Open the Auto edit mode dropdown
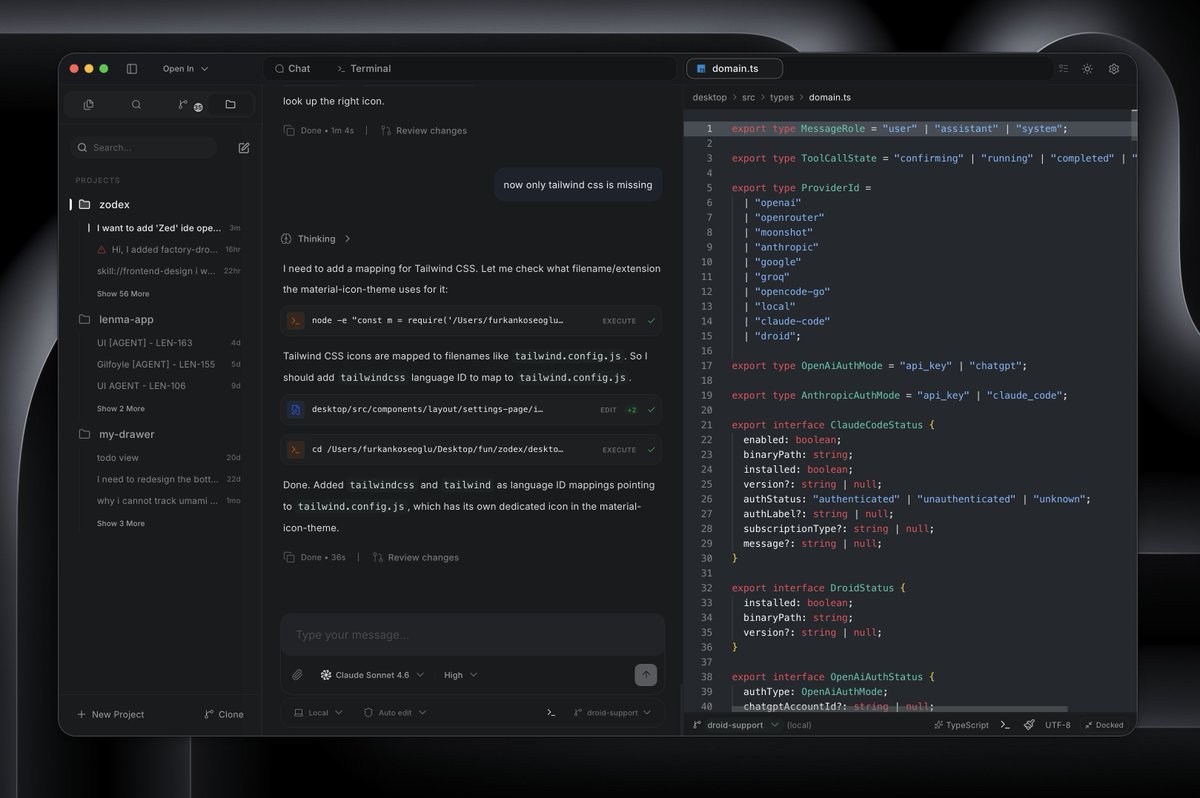This screenshot has width=1200, height=798. (395, 713)
